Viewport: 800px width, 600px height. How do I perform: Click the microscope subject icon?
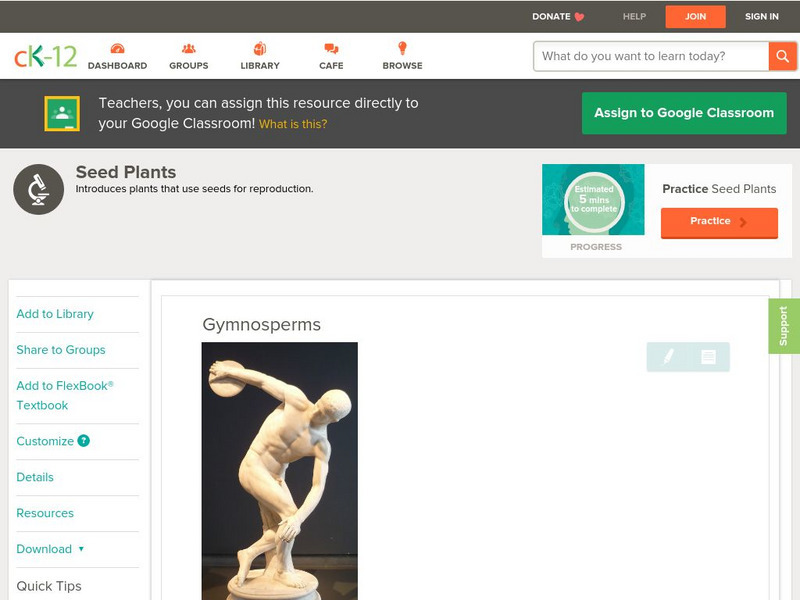(x=39, y=189)
